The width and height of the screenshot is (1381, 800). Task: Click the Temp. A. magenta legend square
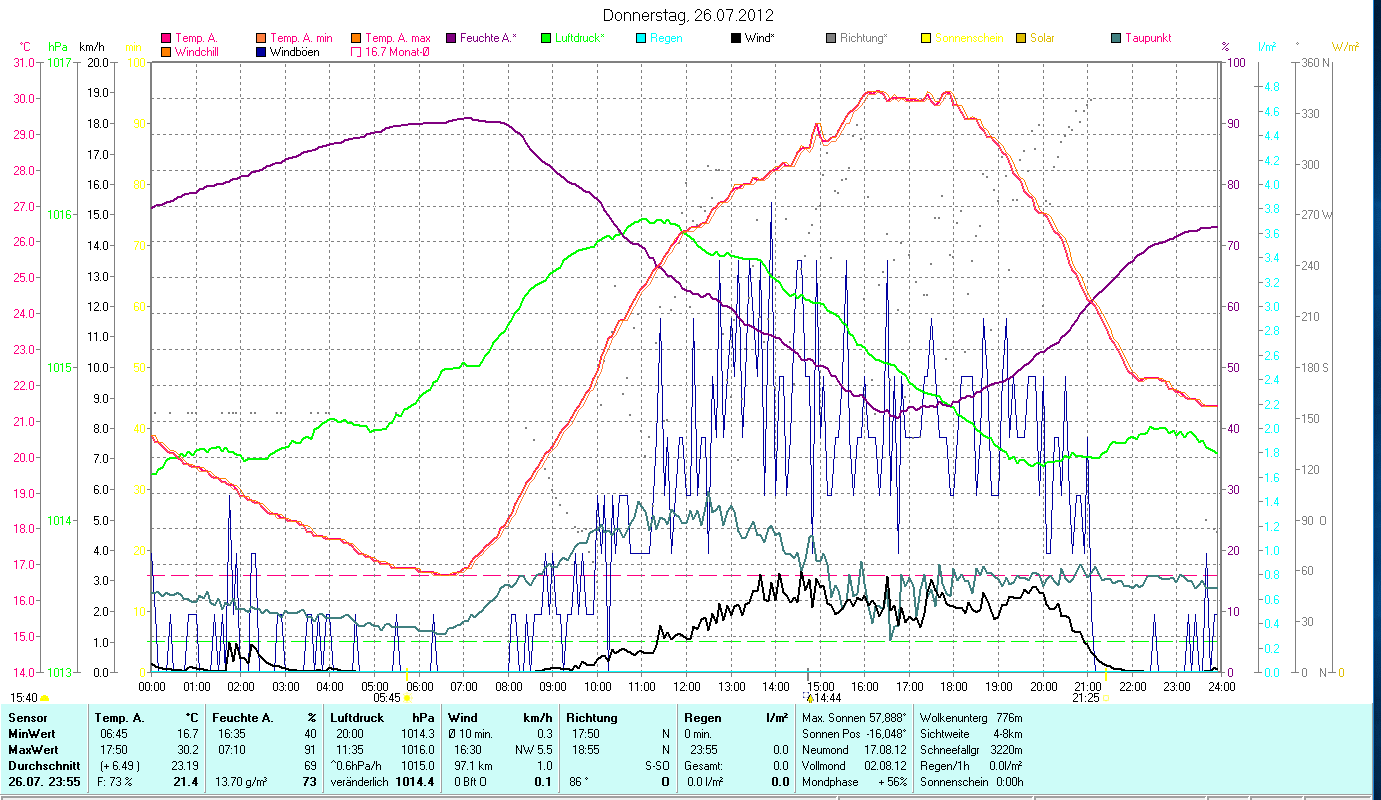[166, 38]
